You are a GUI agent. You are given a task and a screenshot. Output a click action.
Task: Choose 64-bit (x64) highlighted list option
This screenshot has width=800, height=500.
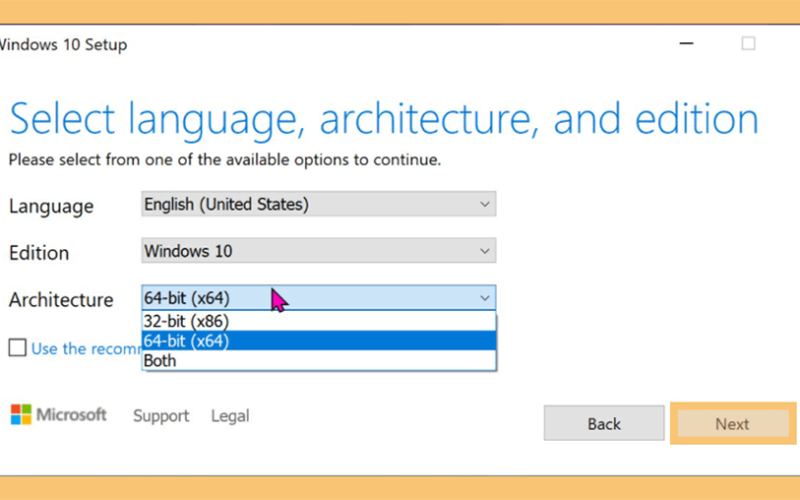pyautogui.click(x=318, y=341)
